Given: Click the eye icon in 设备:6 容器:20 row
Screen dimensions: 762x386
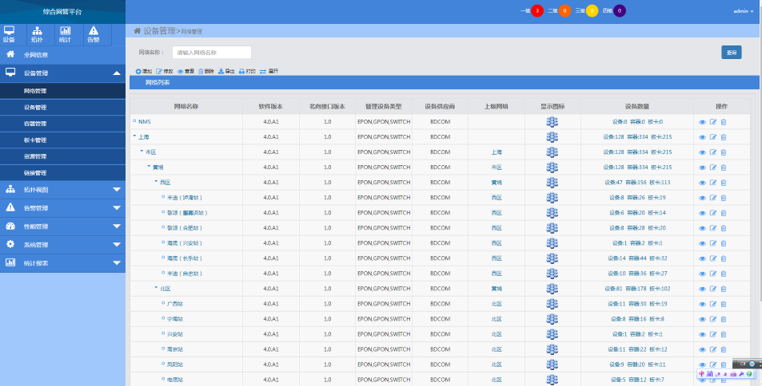Looking at the screenshot, I should 702,213.
